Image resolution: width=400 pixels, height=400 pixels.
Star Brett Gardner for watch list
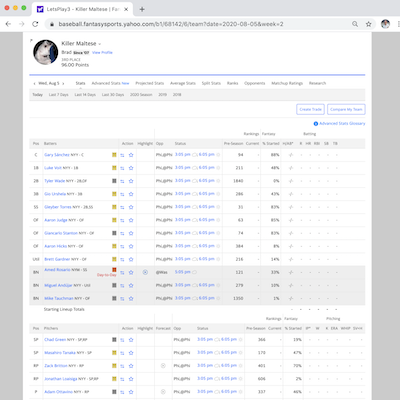(131, 259)
